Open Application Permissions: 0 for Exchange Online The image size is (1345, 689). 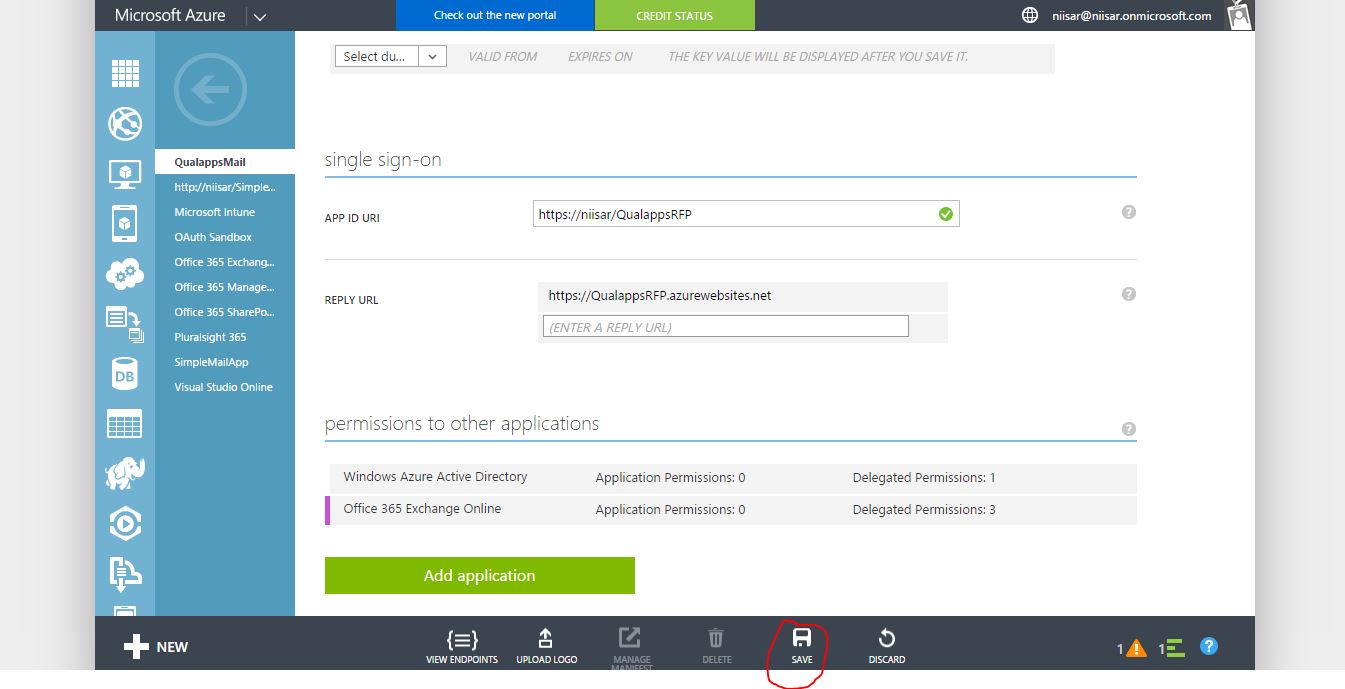(670, 510)
